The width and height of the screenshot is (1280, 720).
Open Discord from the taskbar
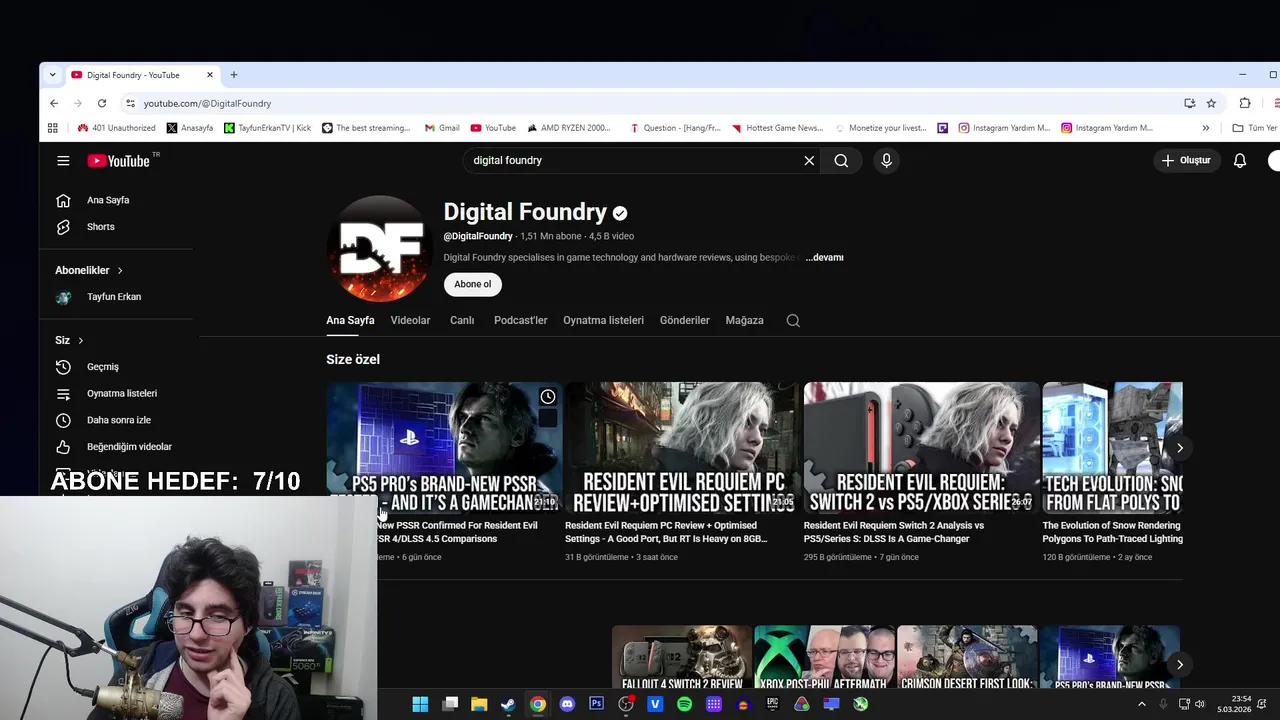coord(567,704)
